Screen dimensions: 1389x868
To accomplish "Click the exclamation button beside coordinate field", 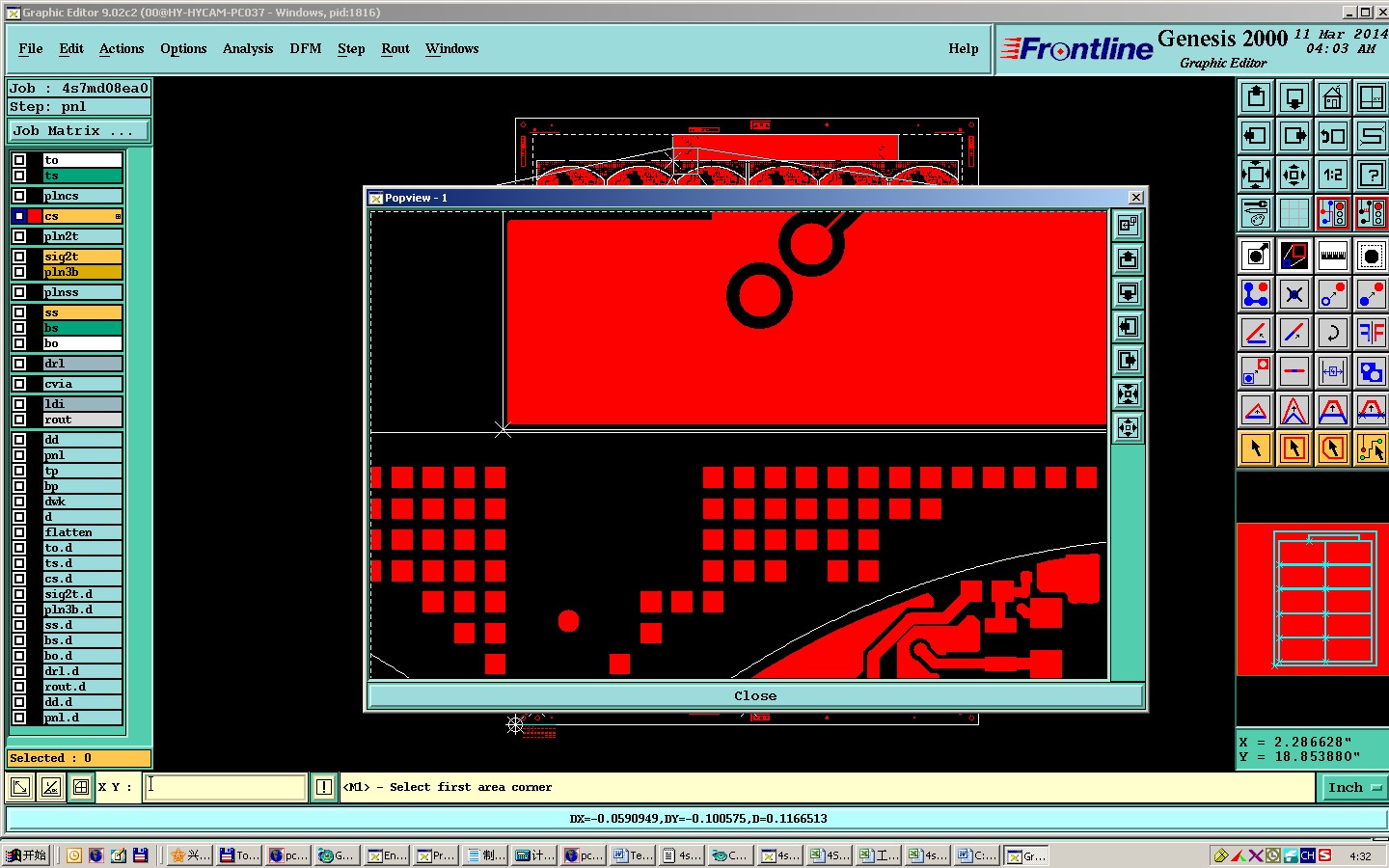I will (x=324, y=787).
